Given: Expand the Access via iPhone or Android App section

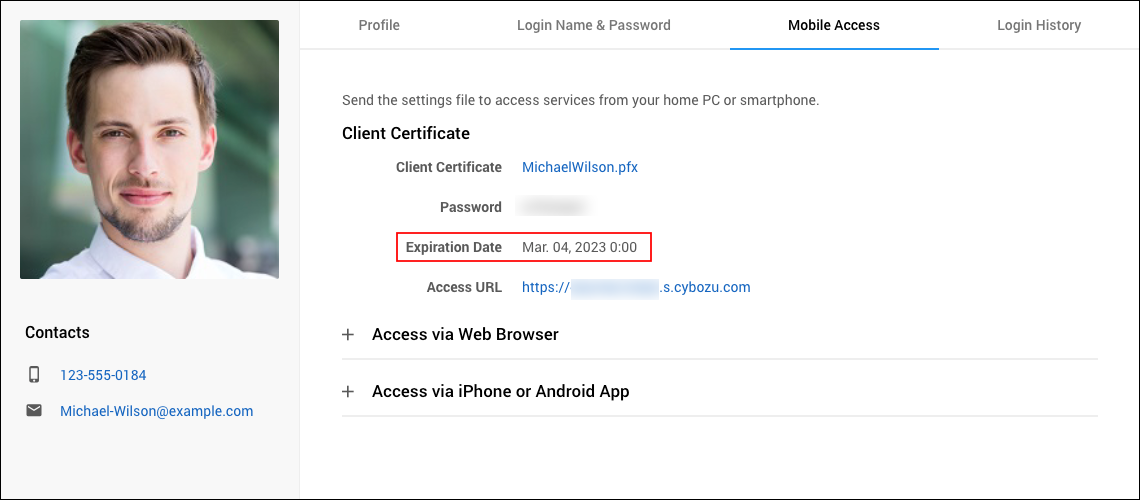Looking at the screenshot, I should [x=500, y=391].
